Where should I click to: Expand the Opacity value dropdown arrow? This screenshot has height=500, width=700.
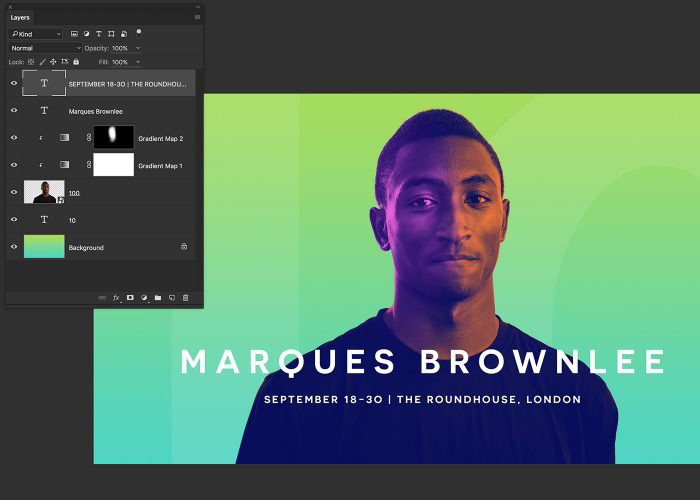click(138, 48)
